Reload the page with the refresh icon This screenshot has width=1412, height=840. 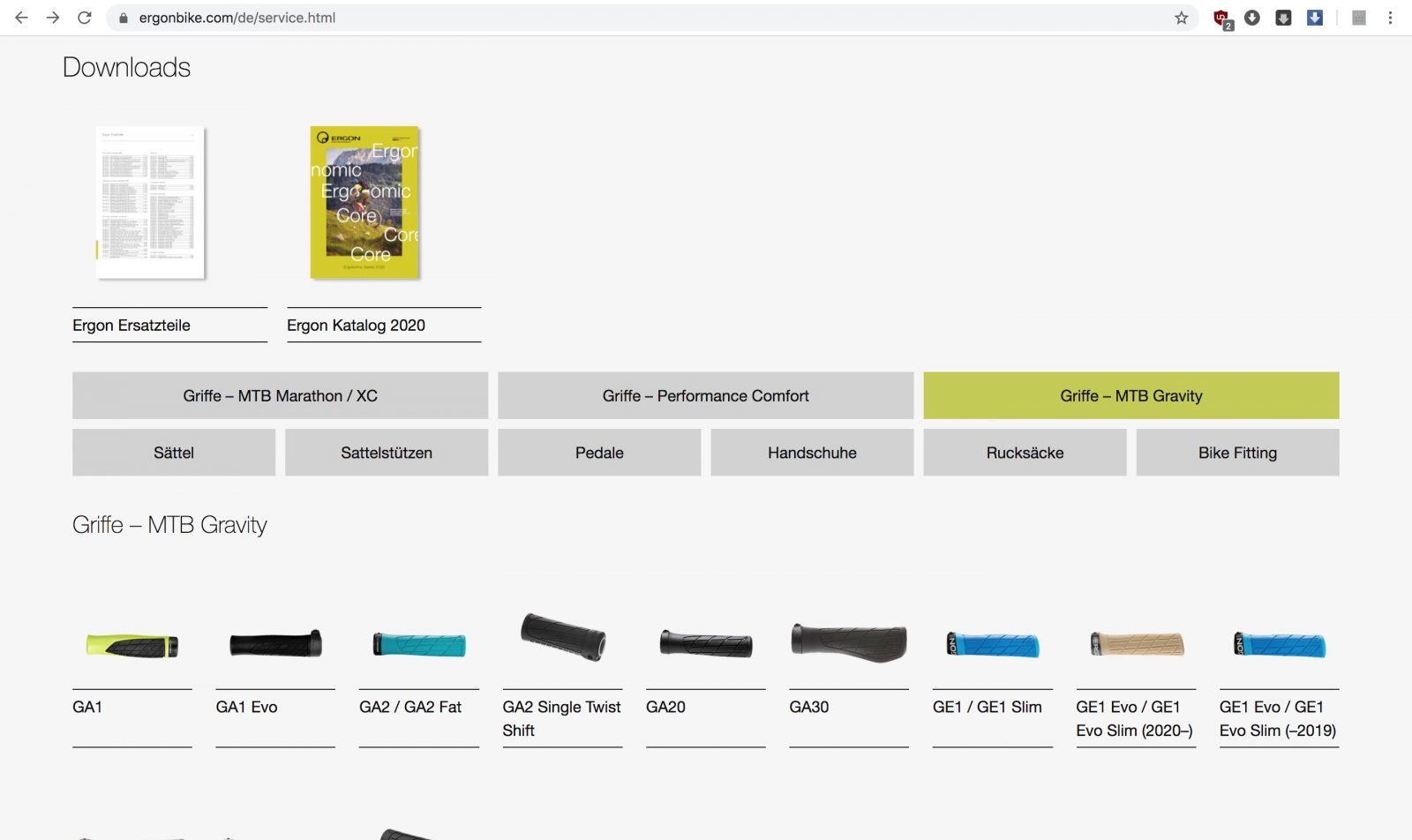pyautogui.click(x=85, y=18)
